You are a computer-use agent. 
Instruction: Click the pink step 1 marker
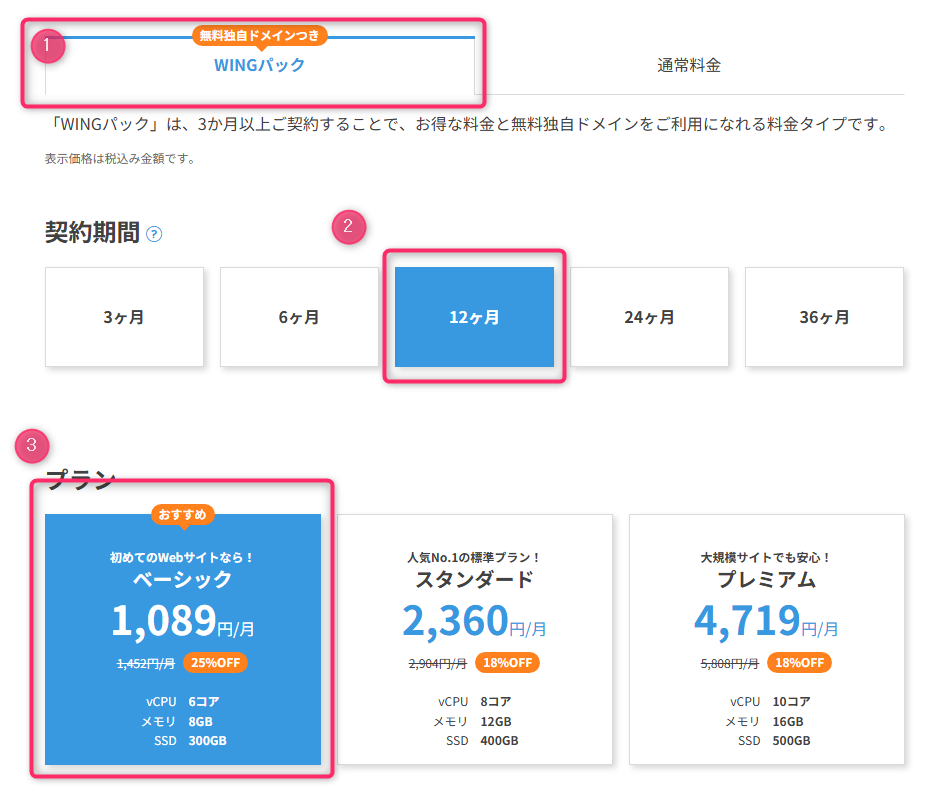click(x=48, y=45)
